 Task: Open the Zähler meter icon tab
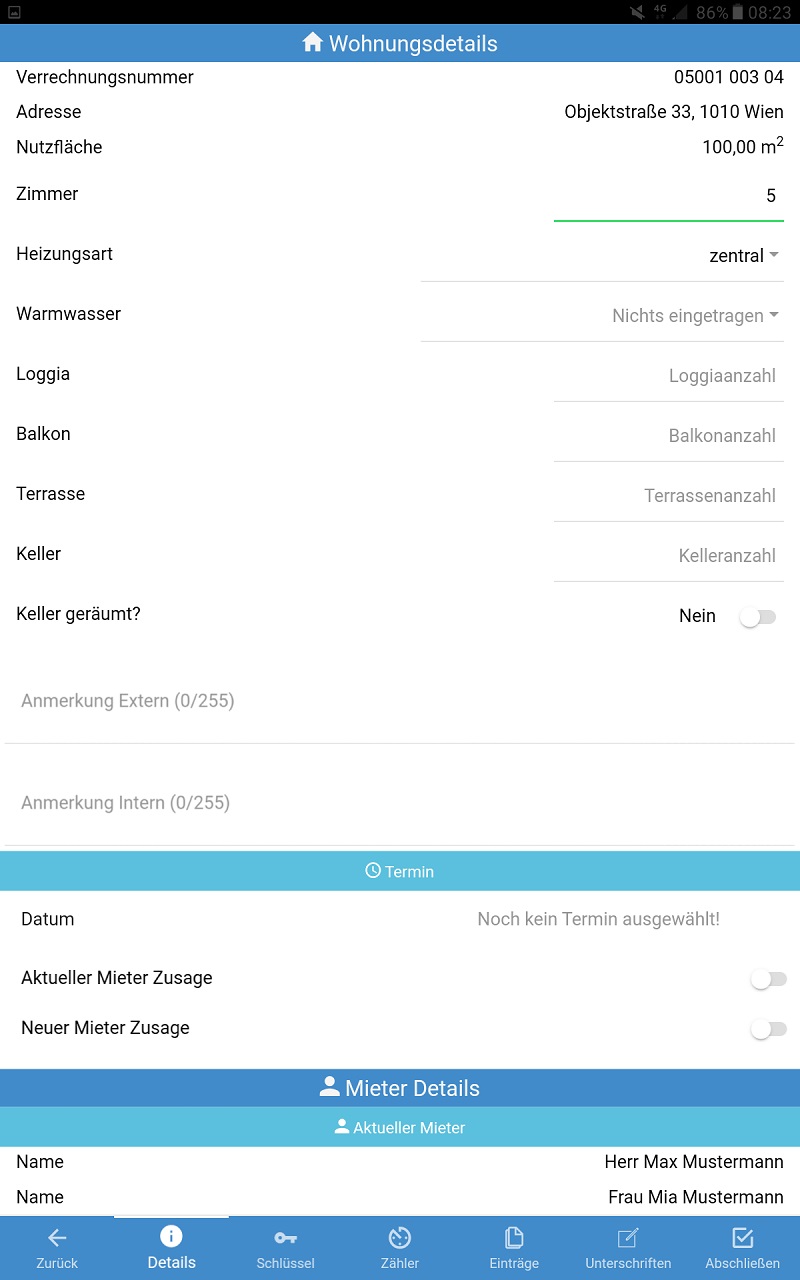pyautogui.click(x=399, y=1238)
